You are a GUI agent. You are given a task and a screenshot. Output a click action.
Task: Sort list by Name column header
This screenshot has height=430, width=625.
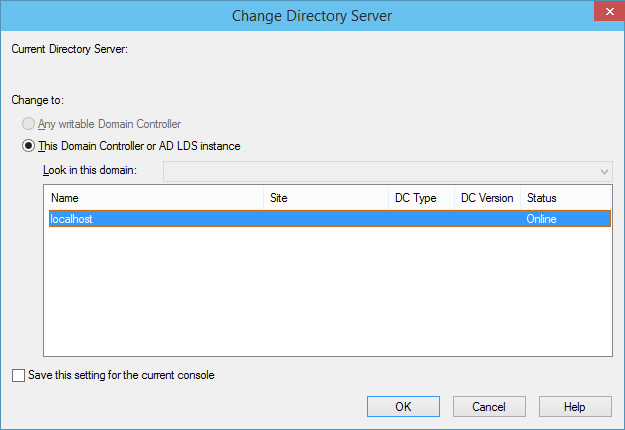pyautogui.click(x=155, y=198)
